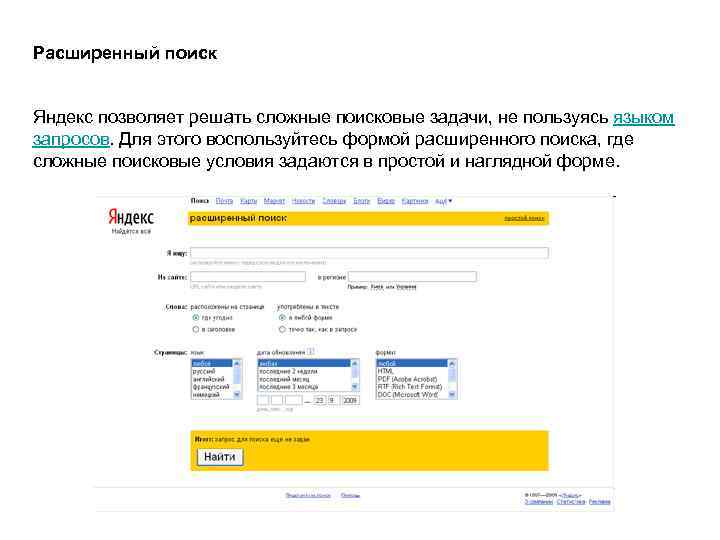720x540 pixels.
Task: Open Словари in the top navigation
Action: pyautogui.click(x=334, y=201)
